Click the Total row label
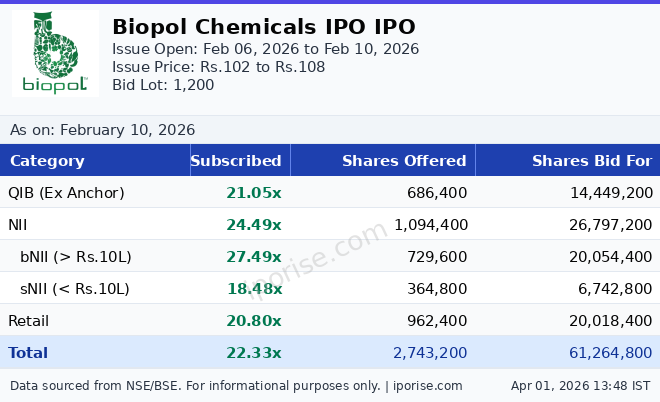This screenshot has height=402, width=660. pyautogui.click(x=28, y=353)
